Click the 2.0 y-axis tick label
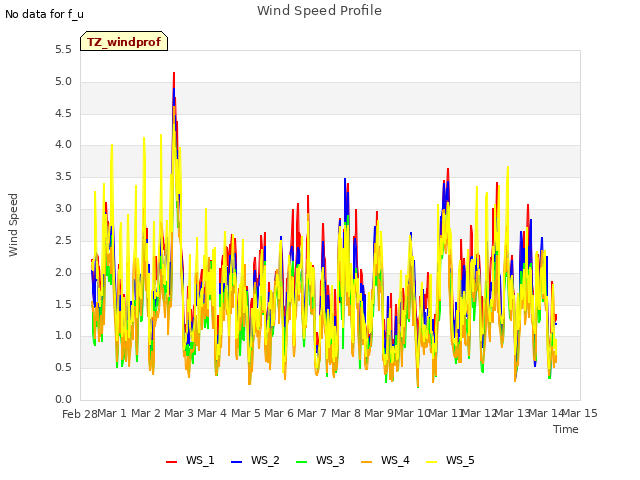 pos(63,273)
